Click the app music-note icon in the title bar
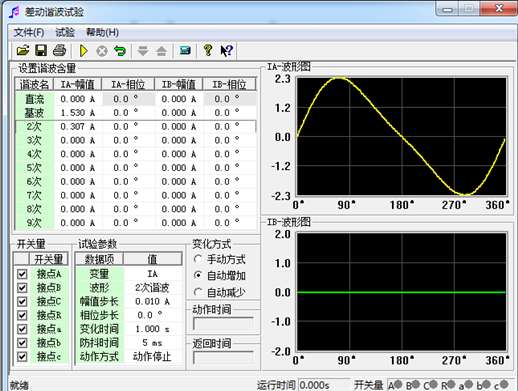The width and height of the screenshot is (518, 391). tap(14, 12)
